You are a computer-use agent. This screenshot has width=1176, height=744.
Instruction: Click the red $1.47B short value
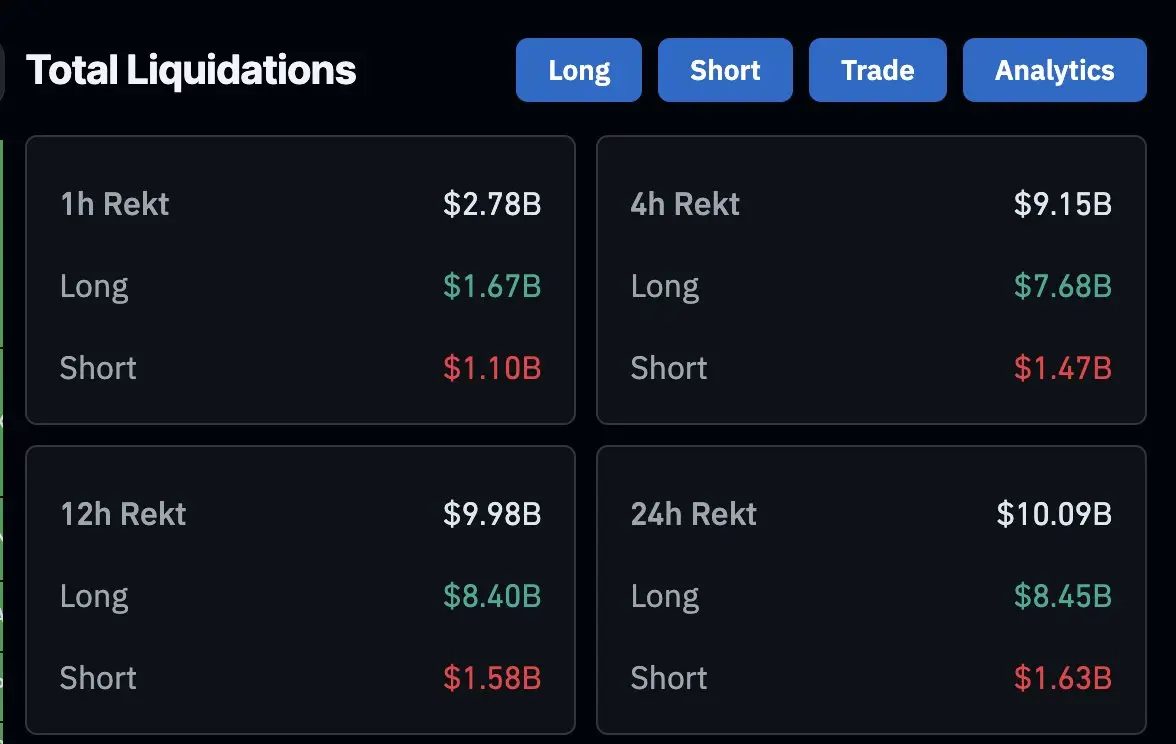(x=1062, y=368)
